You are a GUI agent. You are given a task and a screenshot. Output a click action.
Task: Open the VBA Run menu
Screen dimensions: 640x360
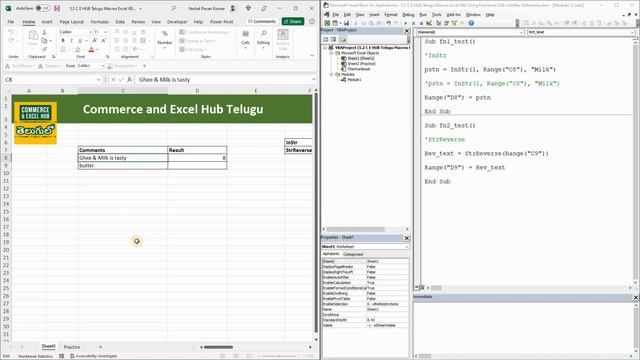tap(423, 15)
